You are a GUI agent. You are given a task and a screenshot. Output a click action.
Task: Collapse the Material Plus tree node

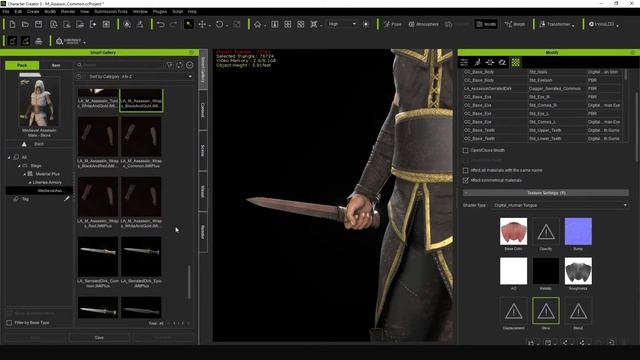point(24,174)
